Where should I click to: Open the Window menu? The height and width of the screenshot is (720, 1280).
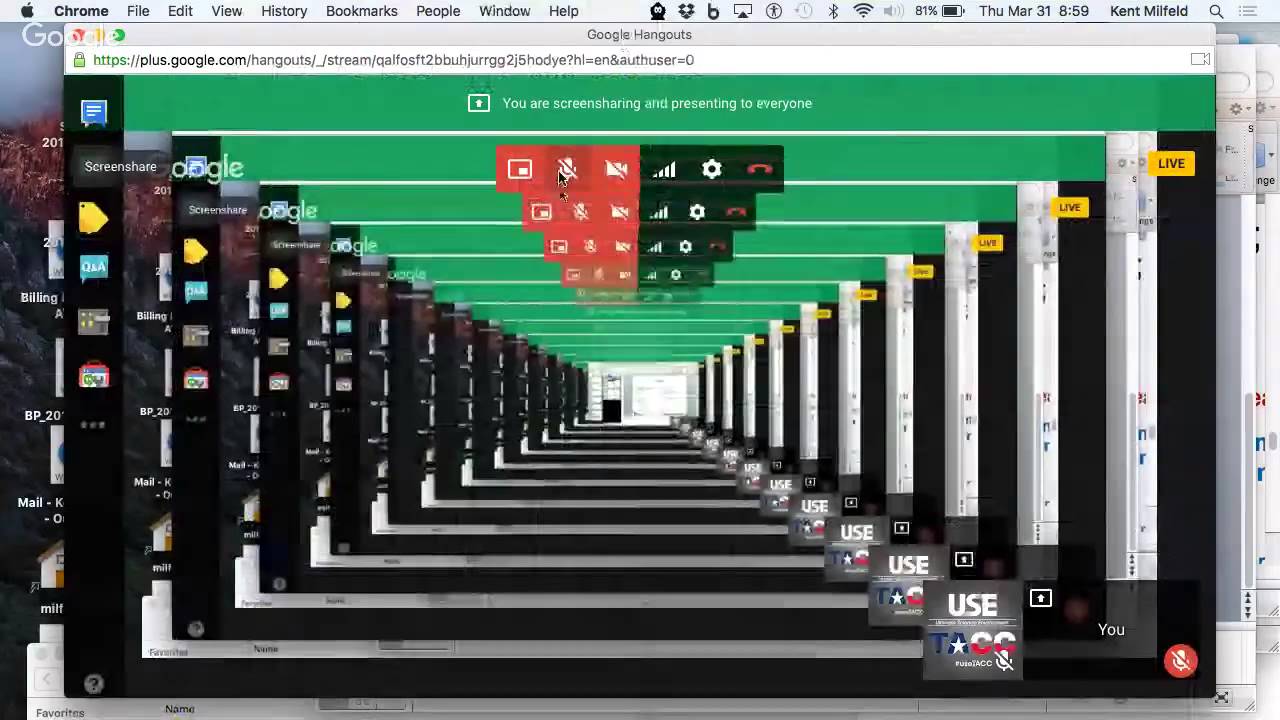point(505,11)
